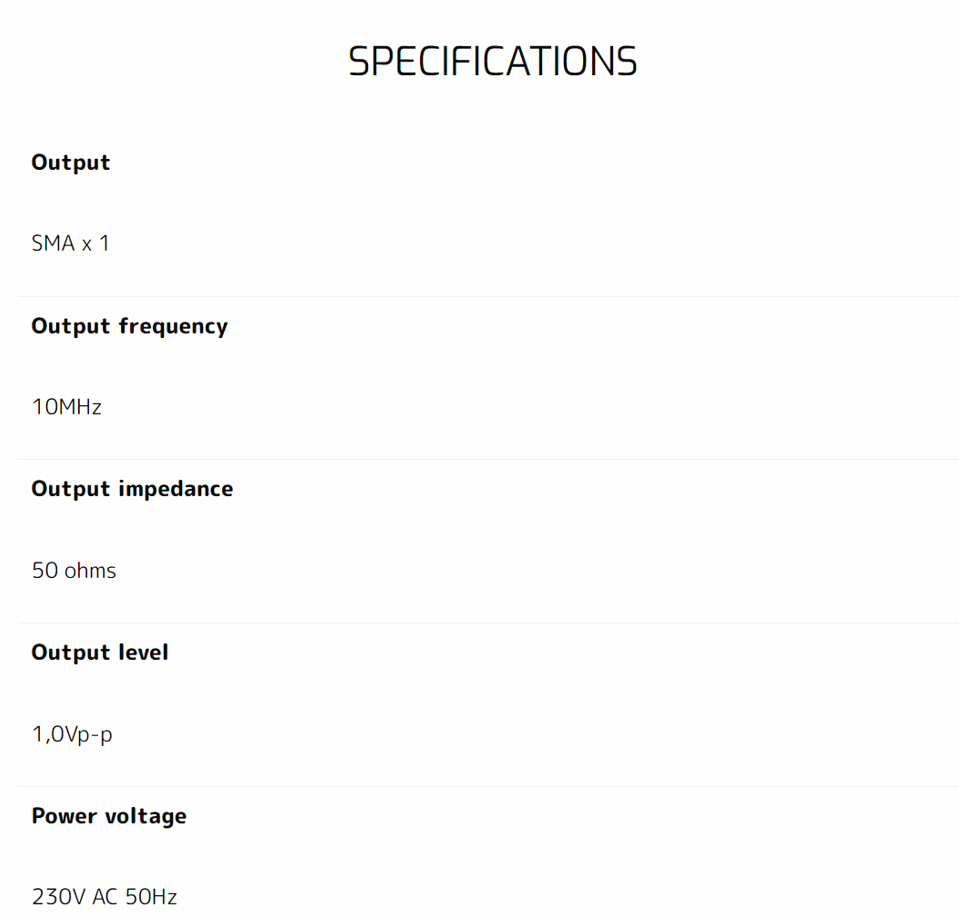Select the Output impedance label
This screenshot has height=918, width=959.
(132, 489)
